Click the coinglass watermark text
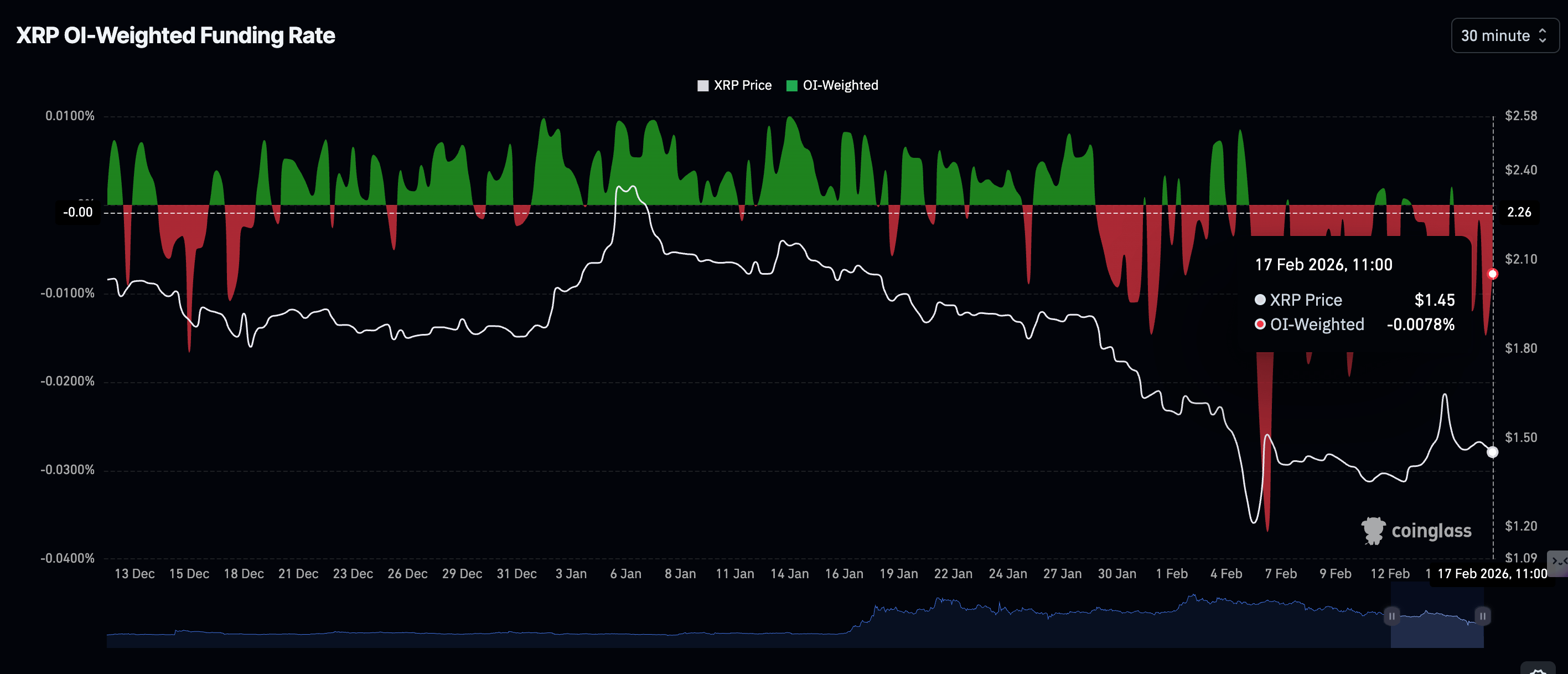Viewport: 1568px width, 674px height. click(1431, 531)
